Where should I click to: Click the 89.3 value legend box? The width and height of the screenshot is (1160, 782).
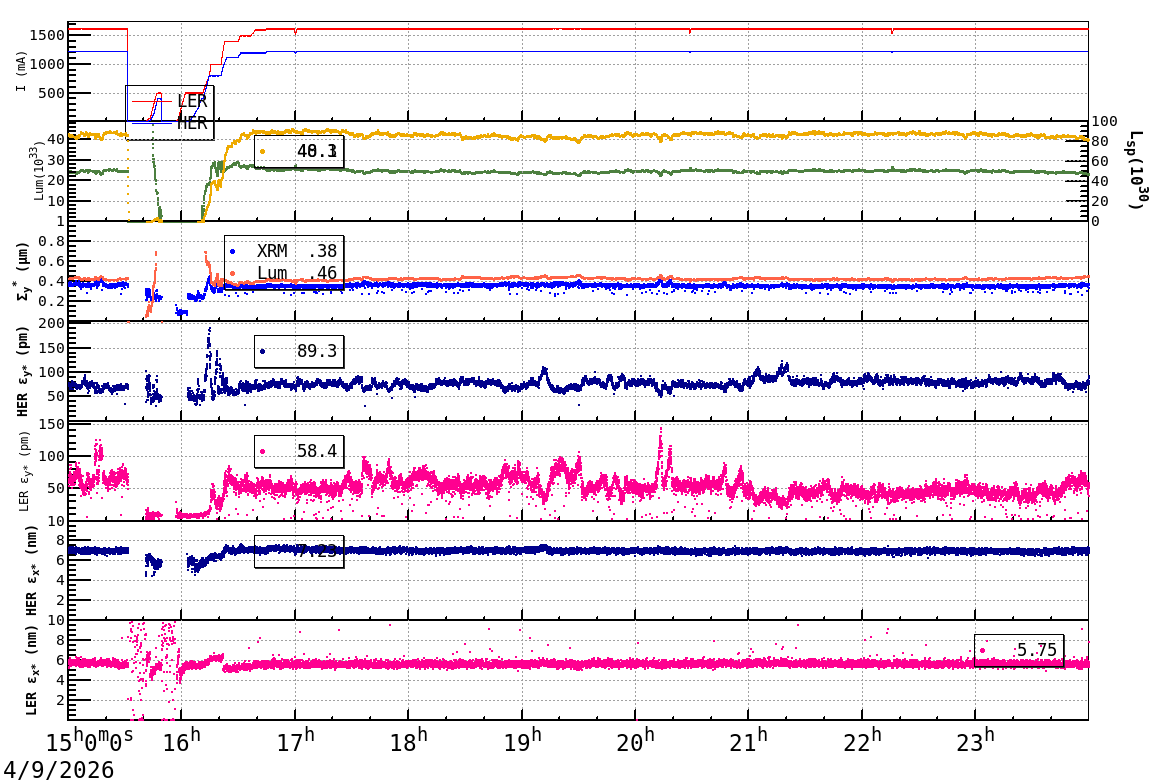[299, 351]
